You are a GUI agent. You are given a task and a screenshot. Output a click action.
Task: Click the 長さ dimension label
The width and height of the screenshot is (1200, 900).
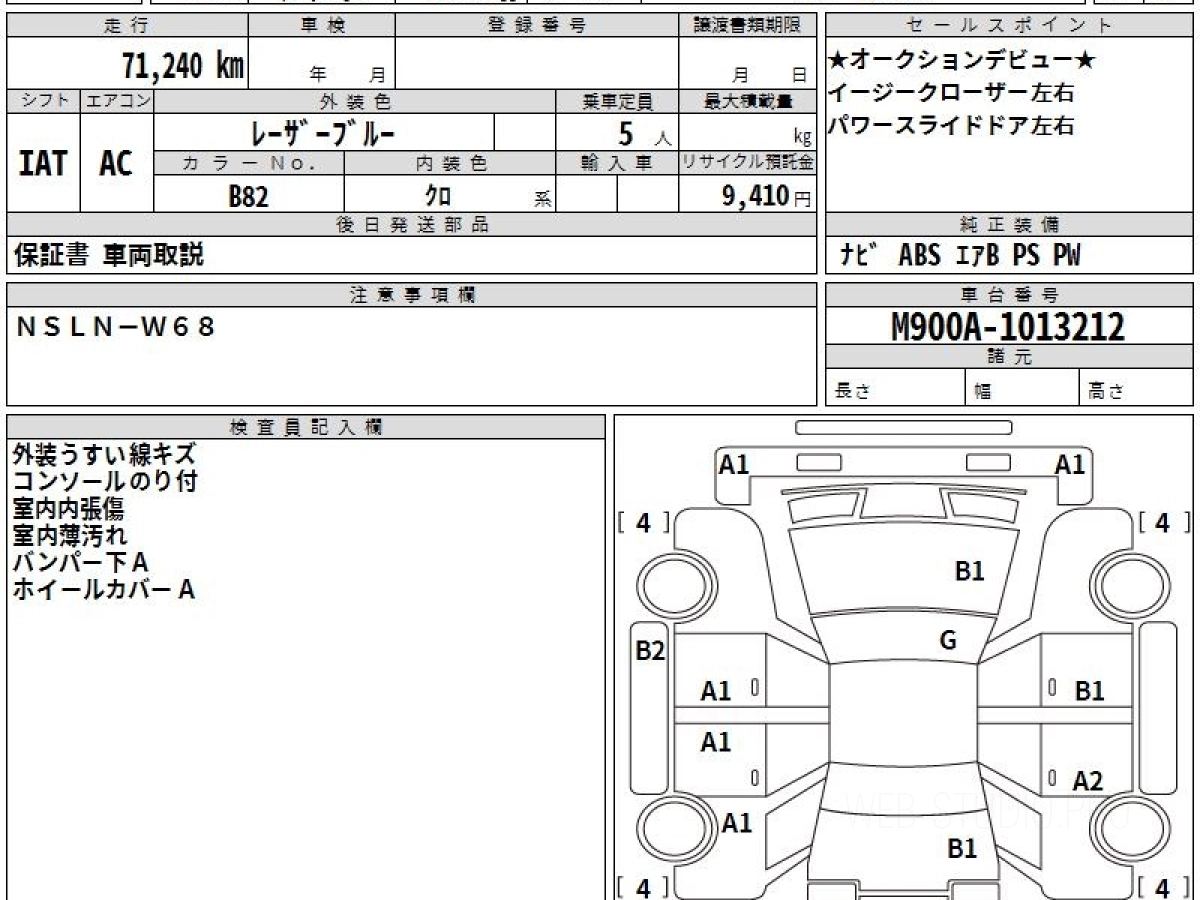852,392
